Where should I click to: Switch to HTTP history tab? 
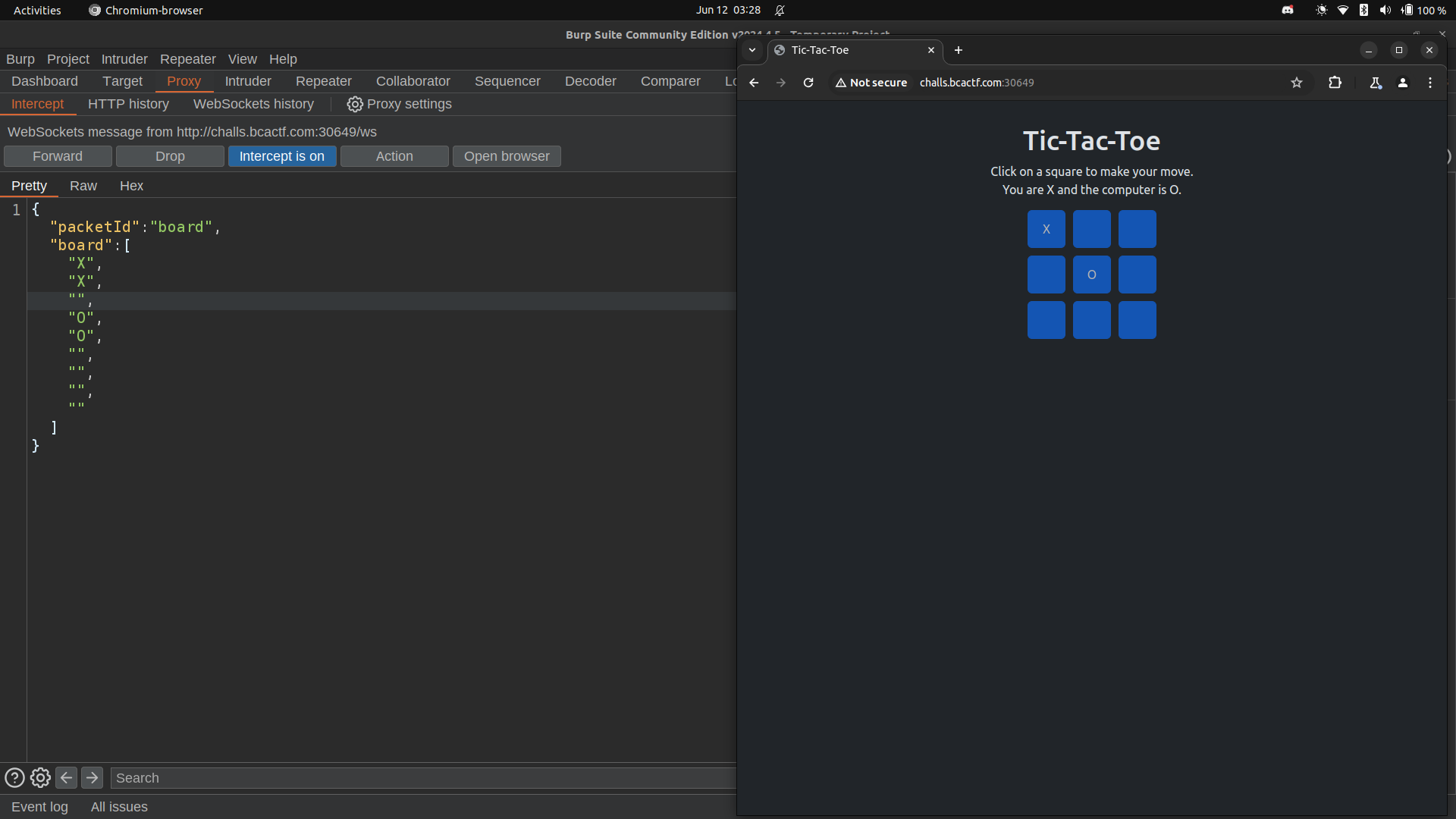128,103
